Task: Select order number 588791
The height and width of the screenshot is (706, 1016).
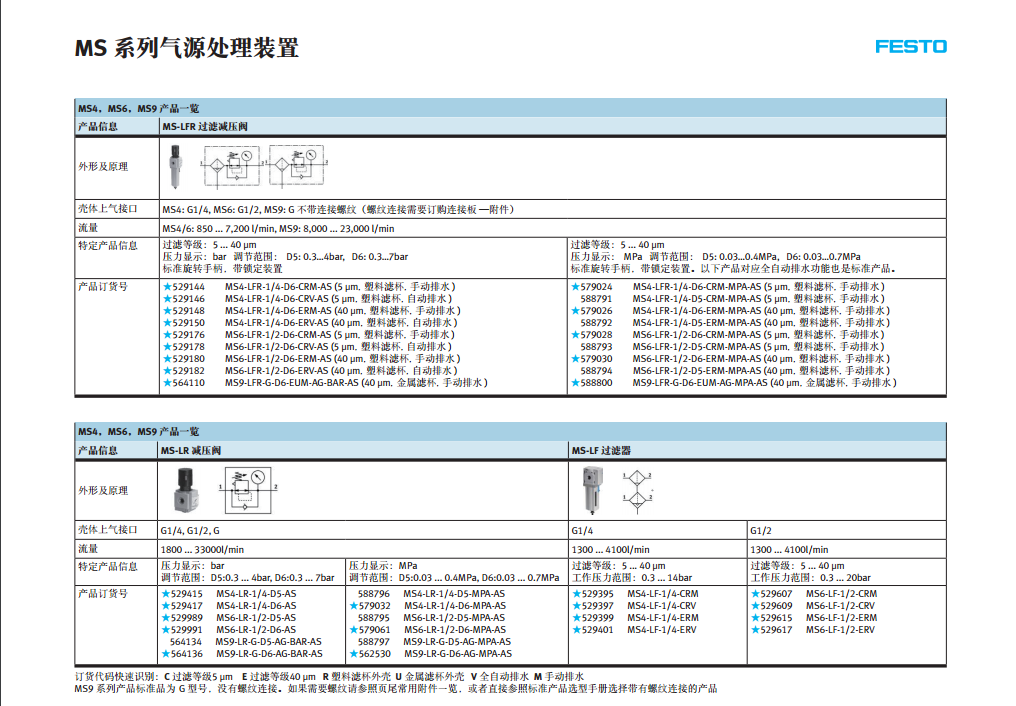Action: (596, 299)
